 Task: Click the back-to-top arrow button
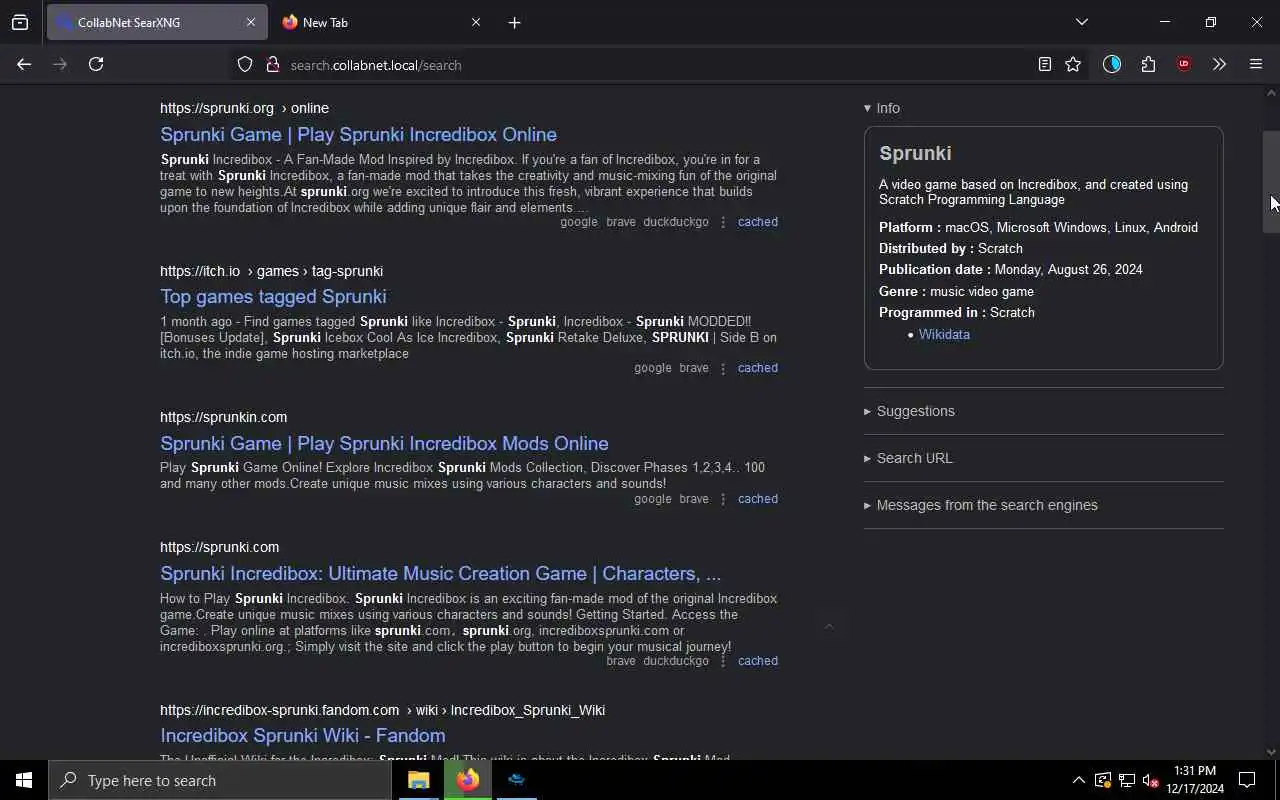tap(828, 626)
